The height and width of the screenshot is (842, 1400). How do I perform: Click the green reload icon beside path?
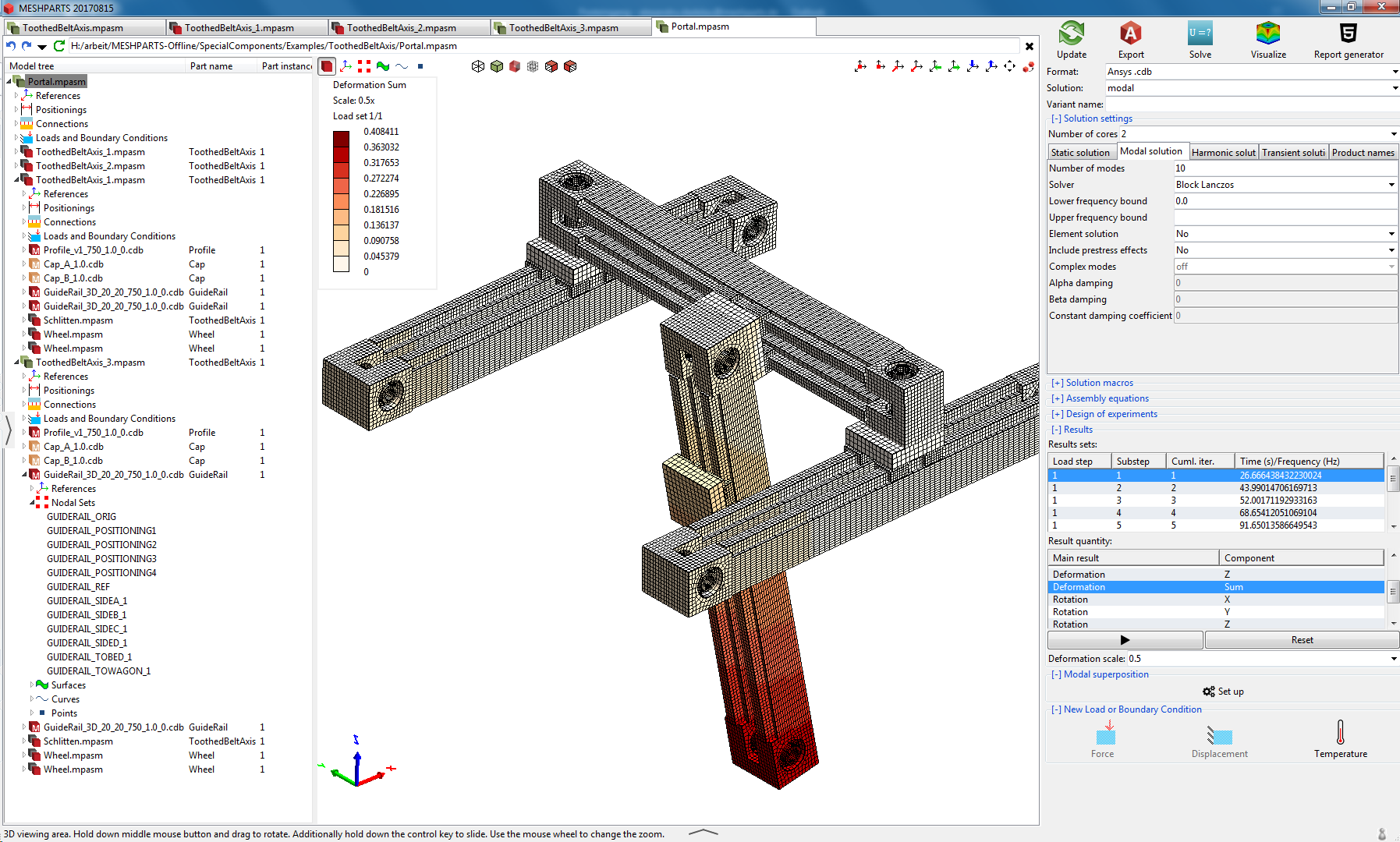coord(59,46)
